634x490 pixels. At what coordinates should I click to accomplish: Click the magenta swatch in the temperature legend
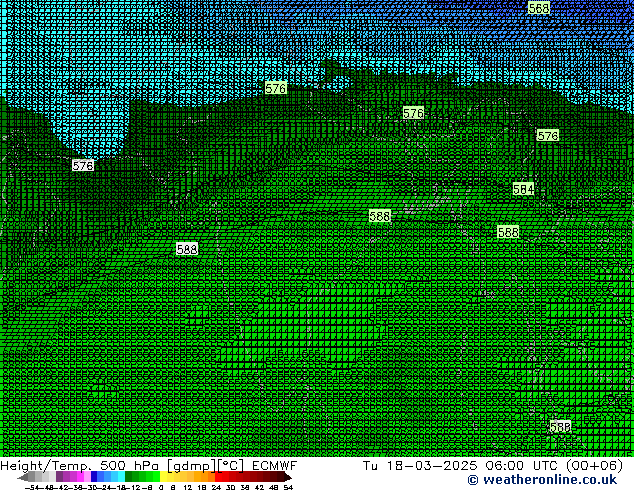[80, 476]
